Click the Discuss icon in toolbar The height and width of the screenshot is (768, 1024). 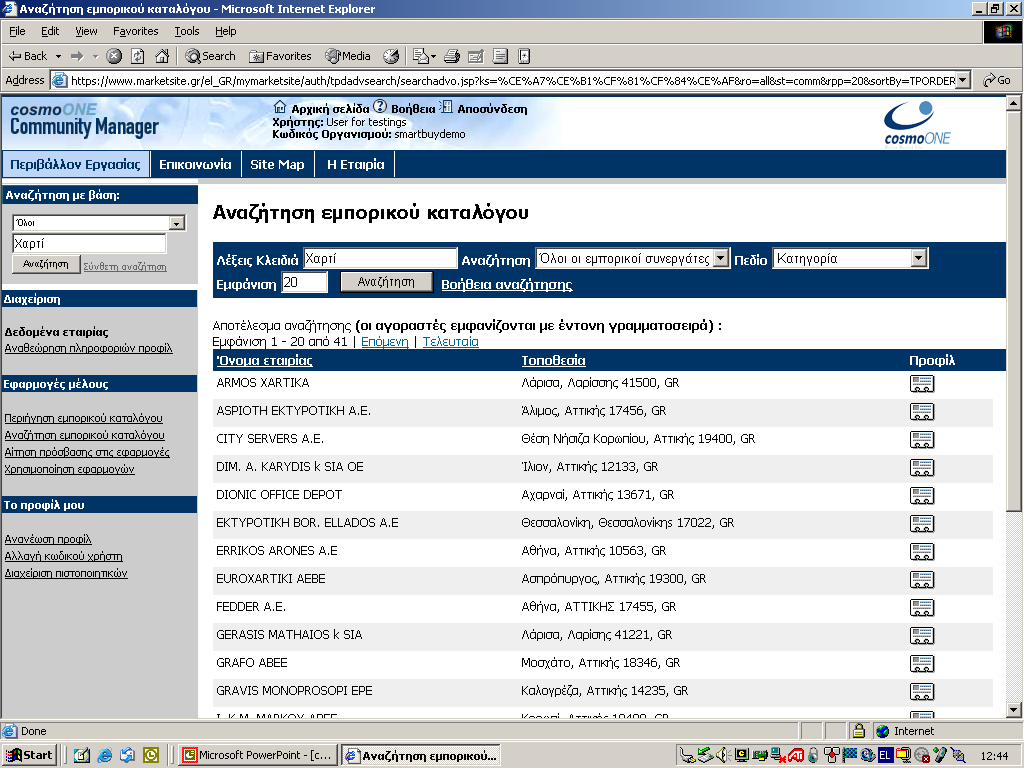[x=500, y=56]
